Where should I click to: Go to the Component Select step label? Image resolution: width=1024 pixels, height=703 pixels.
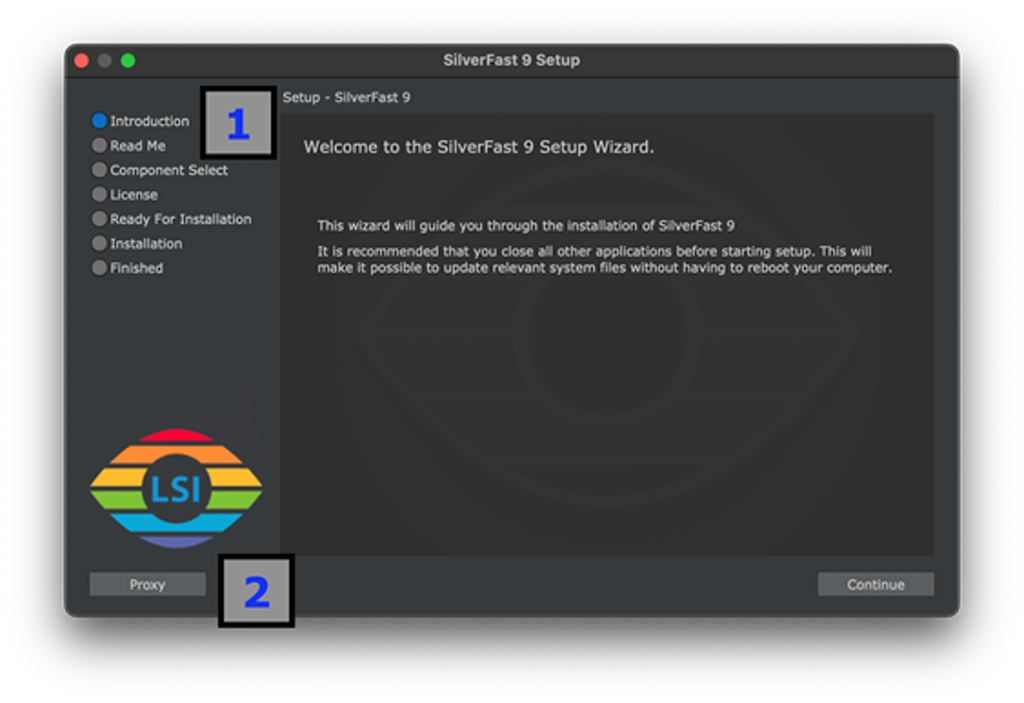[168, 170]
